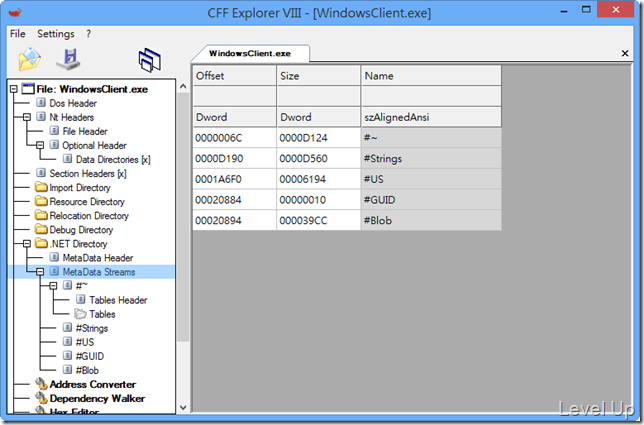
Task: Collapse the Optional Header tree node
Action: [x=40, y=145]
